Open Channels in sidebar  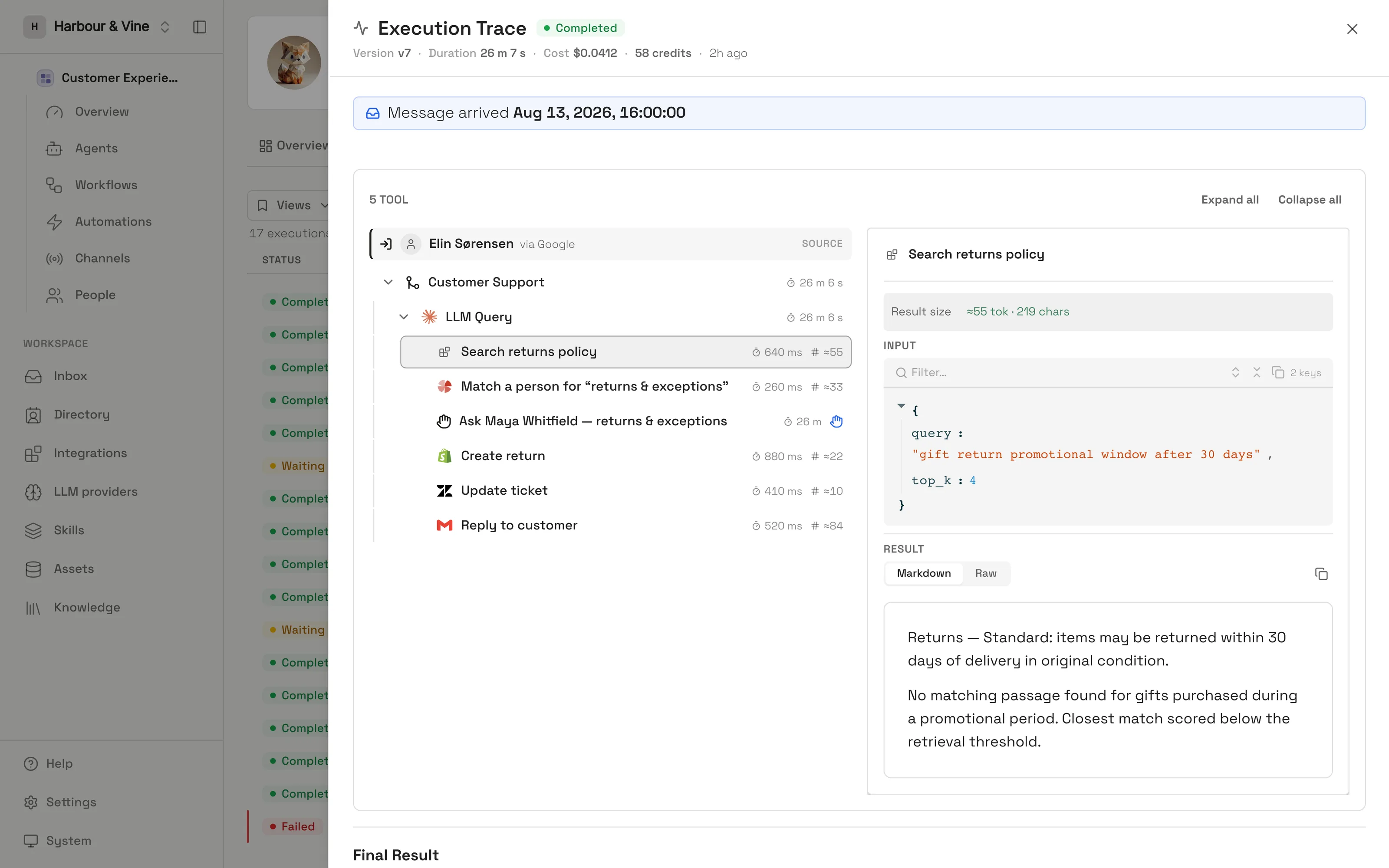pos(102,258)
